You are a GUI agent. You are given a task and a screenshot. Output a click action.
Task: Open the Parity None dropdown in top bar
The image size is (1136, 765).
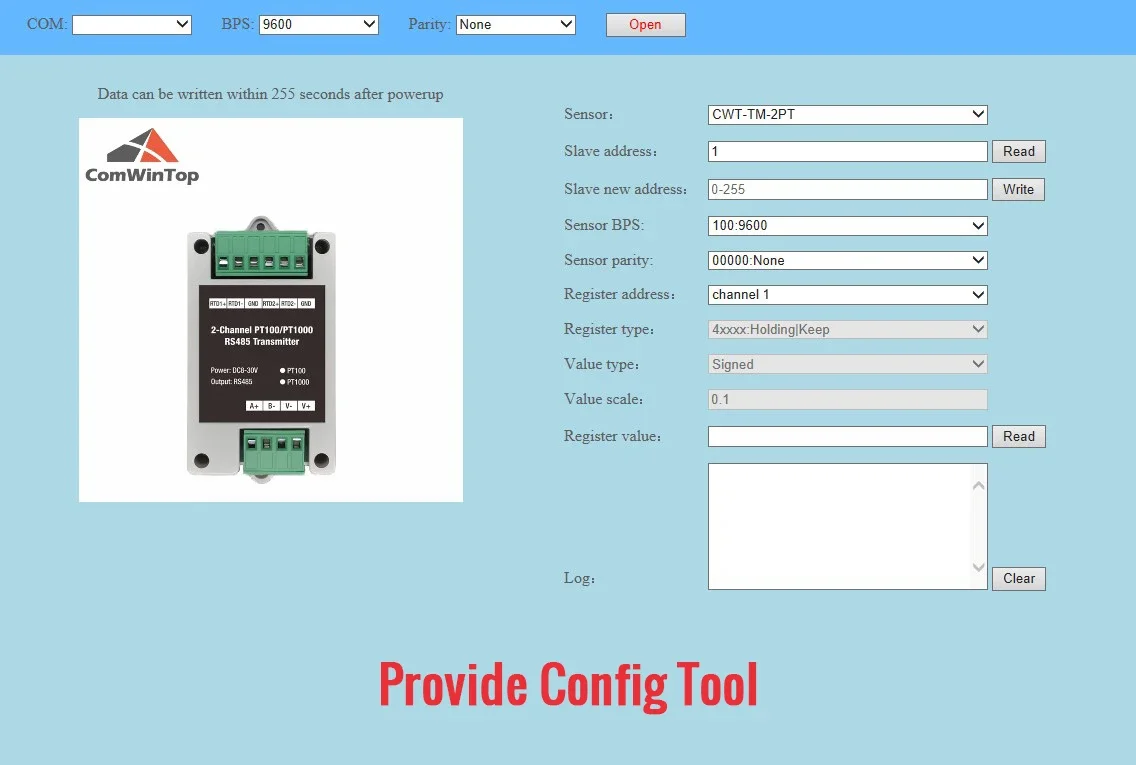tap(516, 25)
